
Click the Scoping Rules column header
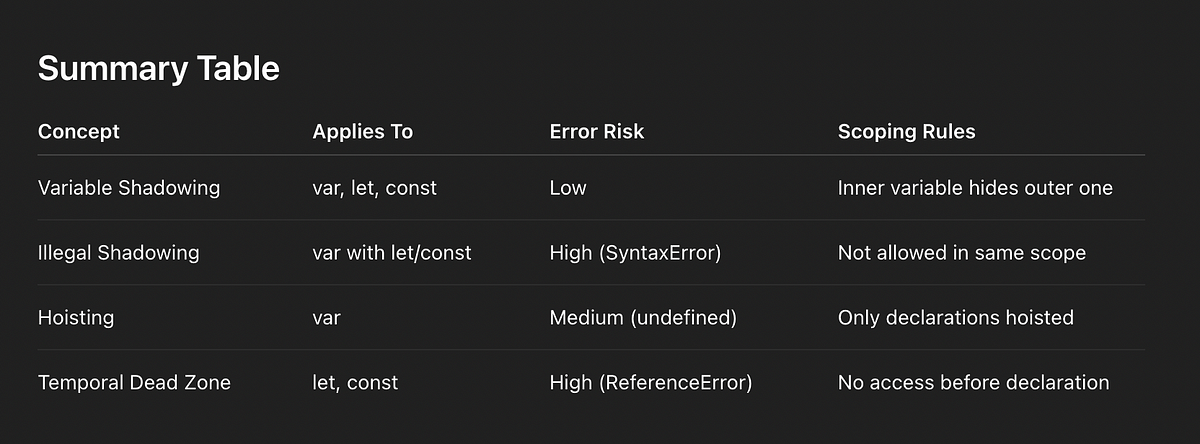tap(906, 132)
